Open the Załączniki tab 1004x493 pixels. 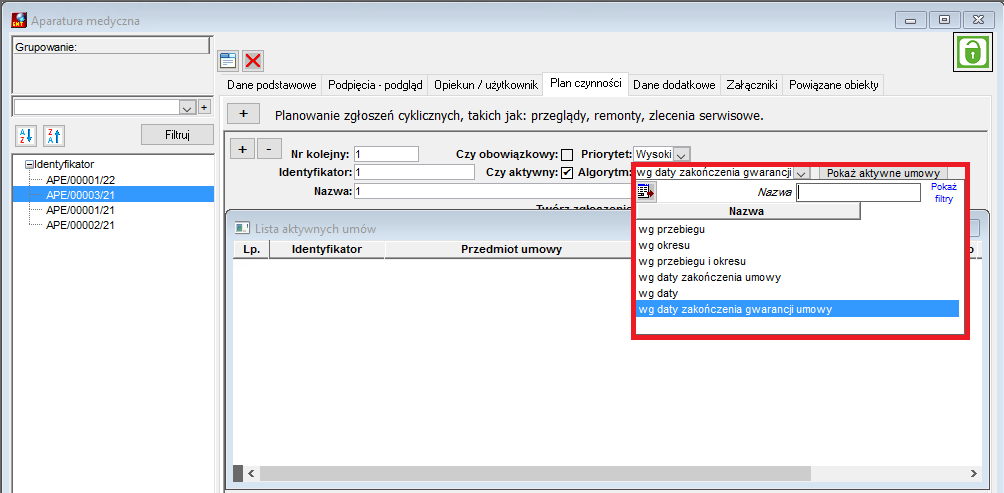752,85
